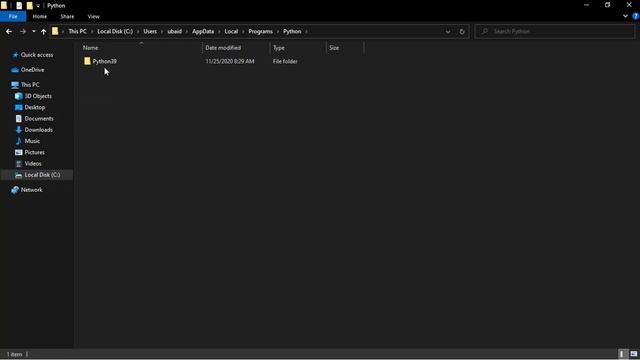This screenshot has height=360, width=640.
Task: Refresh the current folder view
Action: tap(462, 31)
